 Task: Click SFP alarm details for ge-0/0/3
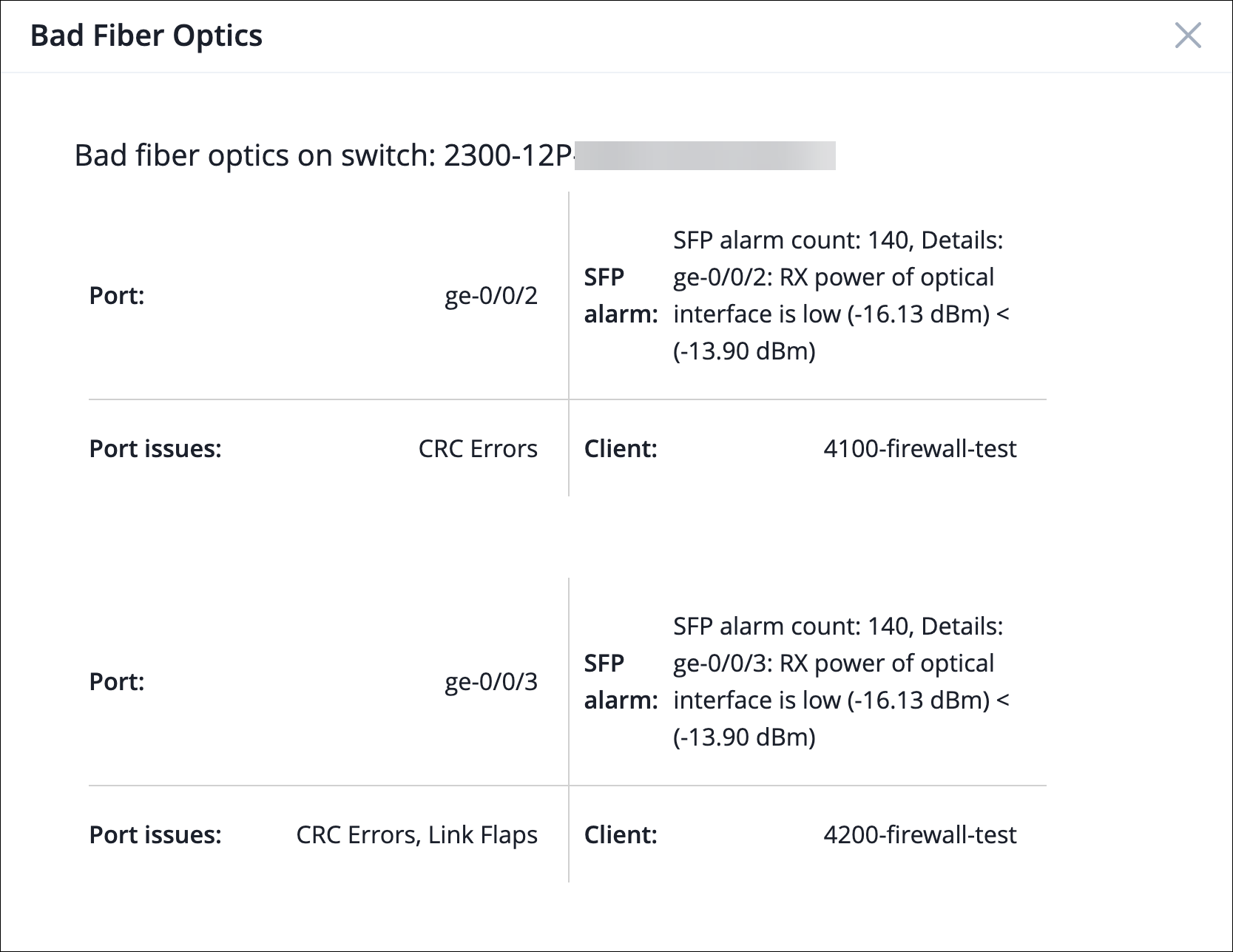tap(840, 682)
